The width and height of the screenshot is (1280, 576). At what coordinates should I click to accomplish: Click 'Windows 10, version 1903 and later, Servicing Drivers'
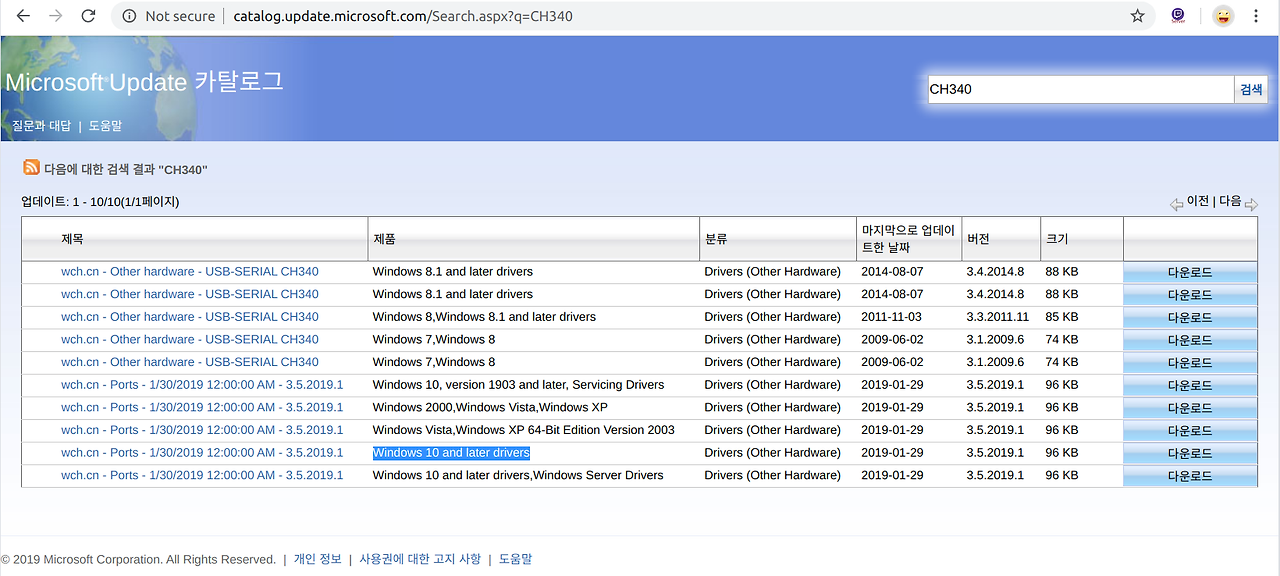[518, 384]
